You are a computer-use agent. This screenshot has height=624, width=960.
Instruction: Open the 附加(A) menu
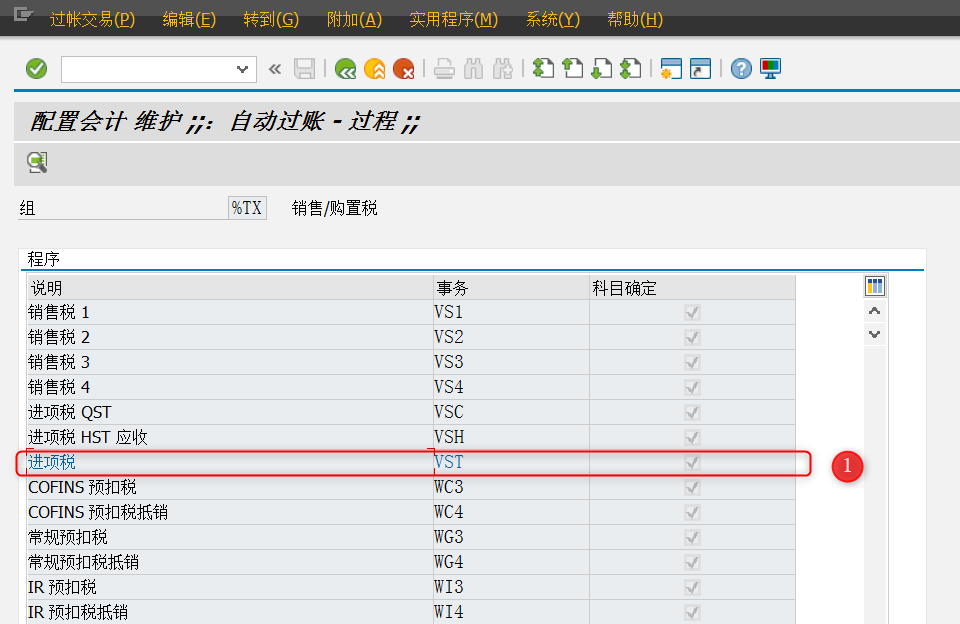(x=354, y=20)
